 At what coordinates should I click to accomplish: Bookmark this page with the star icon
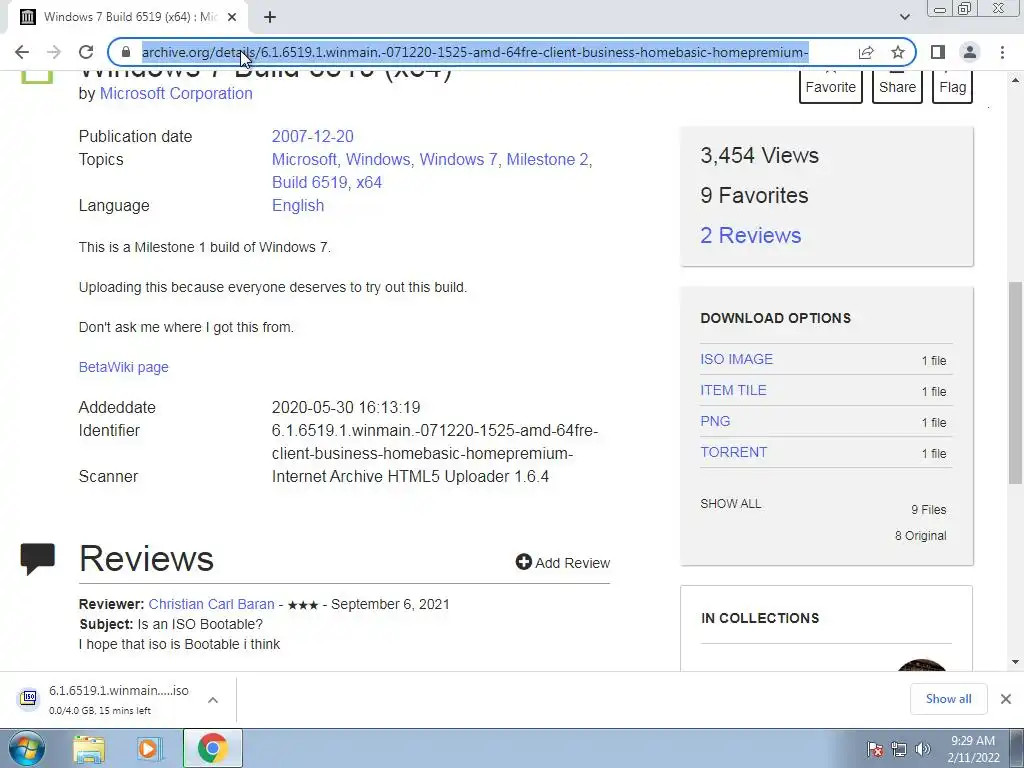(x=898, y=52)
